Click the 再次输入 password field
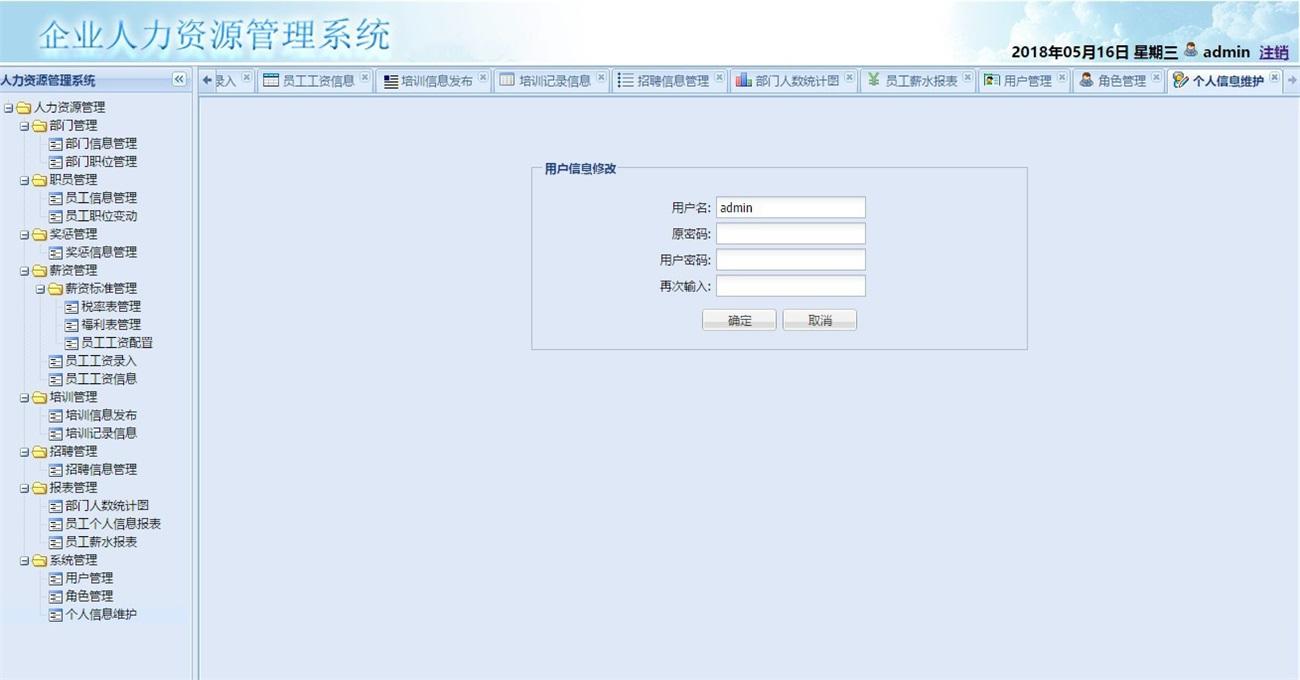 (x=790, y=286)
